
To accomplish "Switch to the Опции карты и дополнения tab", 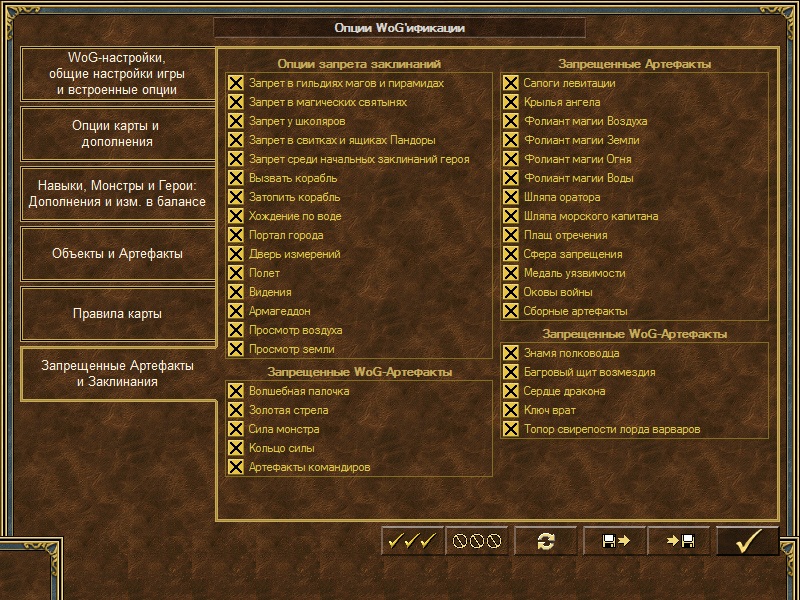I will coord(117,134).
